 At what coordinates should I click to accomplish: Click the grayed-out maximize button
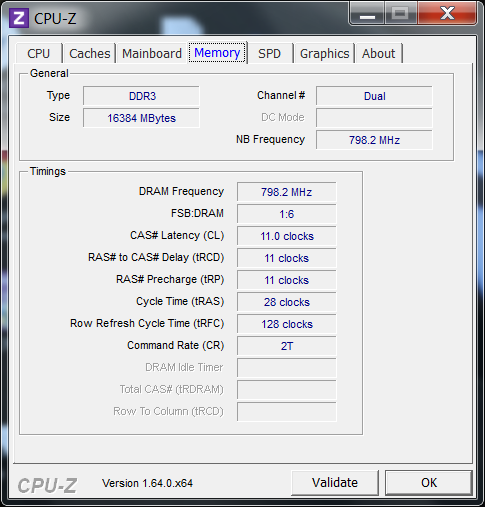coord(401,13)
